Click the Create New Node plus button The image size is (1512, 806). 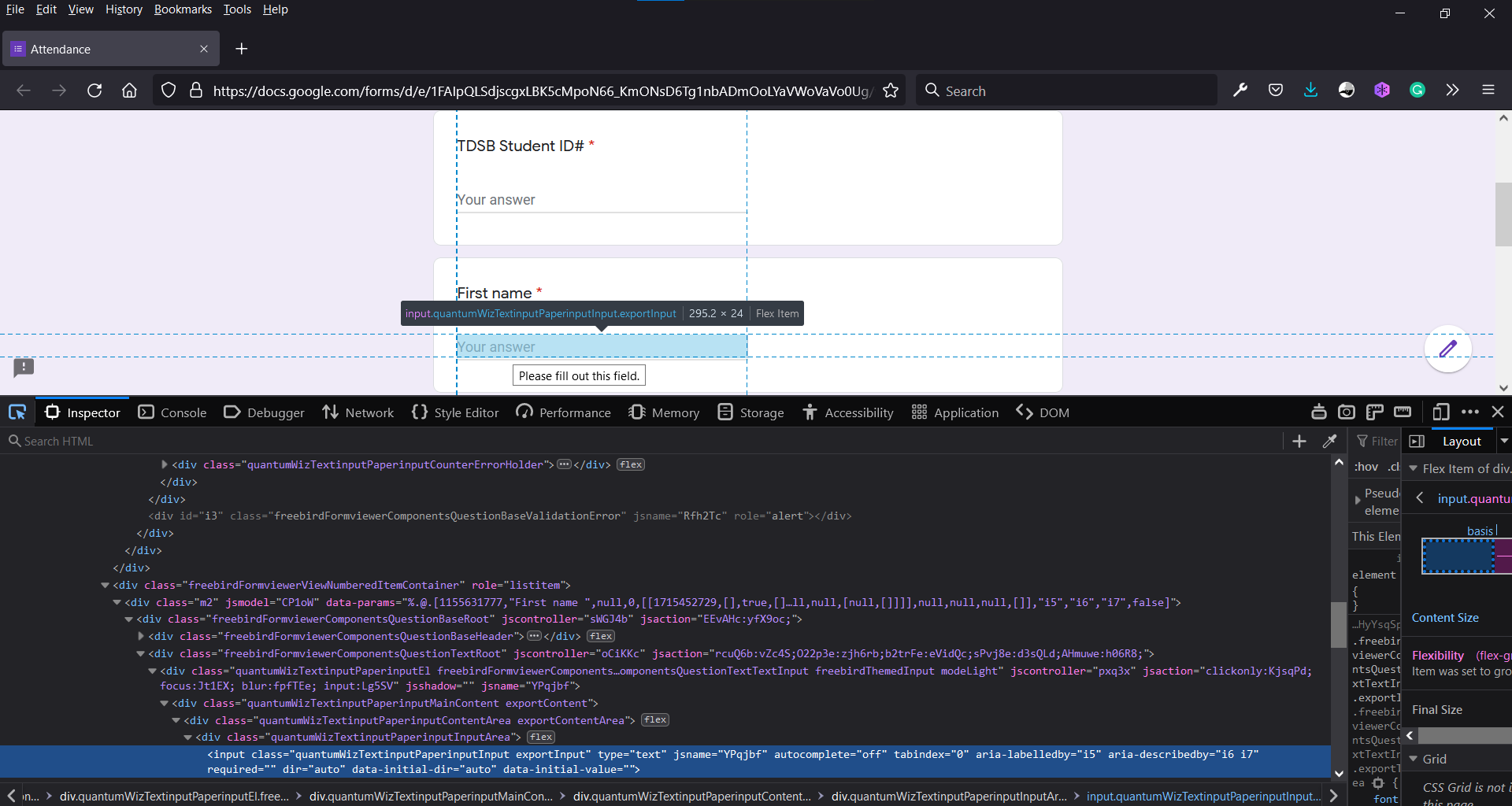pos(1299,441)
